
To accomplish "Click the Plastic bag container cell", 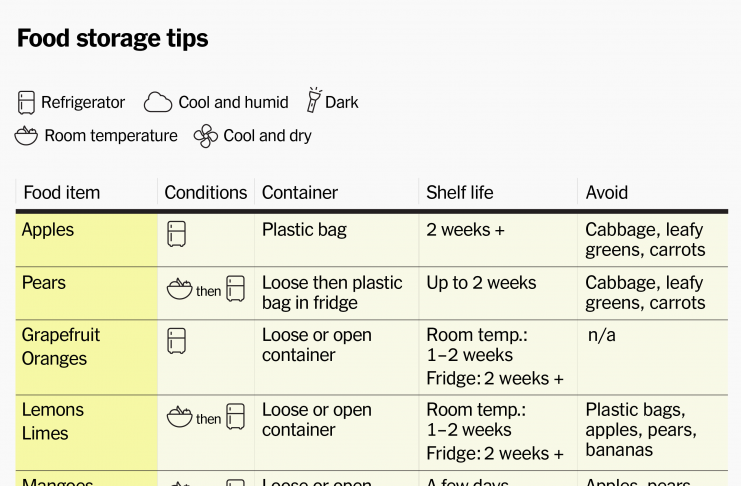I will [336, 240].
